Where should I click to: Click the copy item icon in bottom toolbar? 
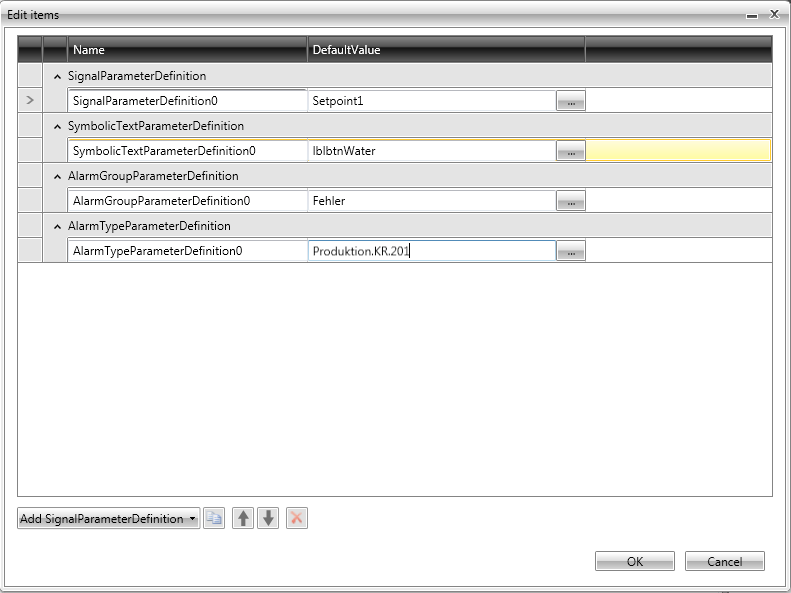pos(214,518)
